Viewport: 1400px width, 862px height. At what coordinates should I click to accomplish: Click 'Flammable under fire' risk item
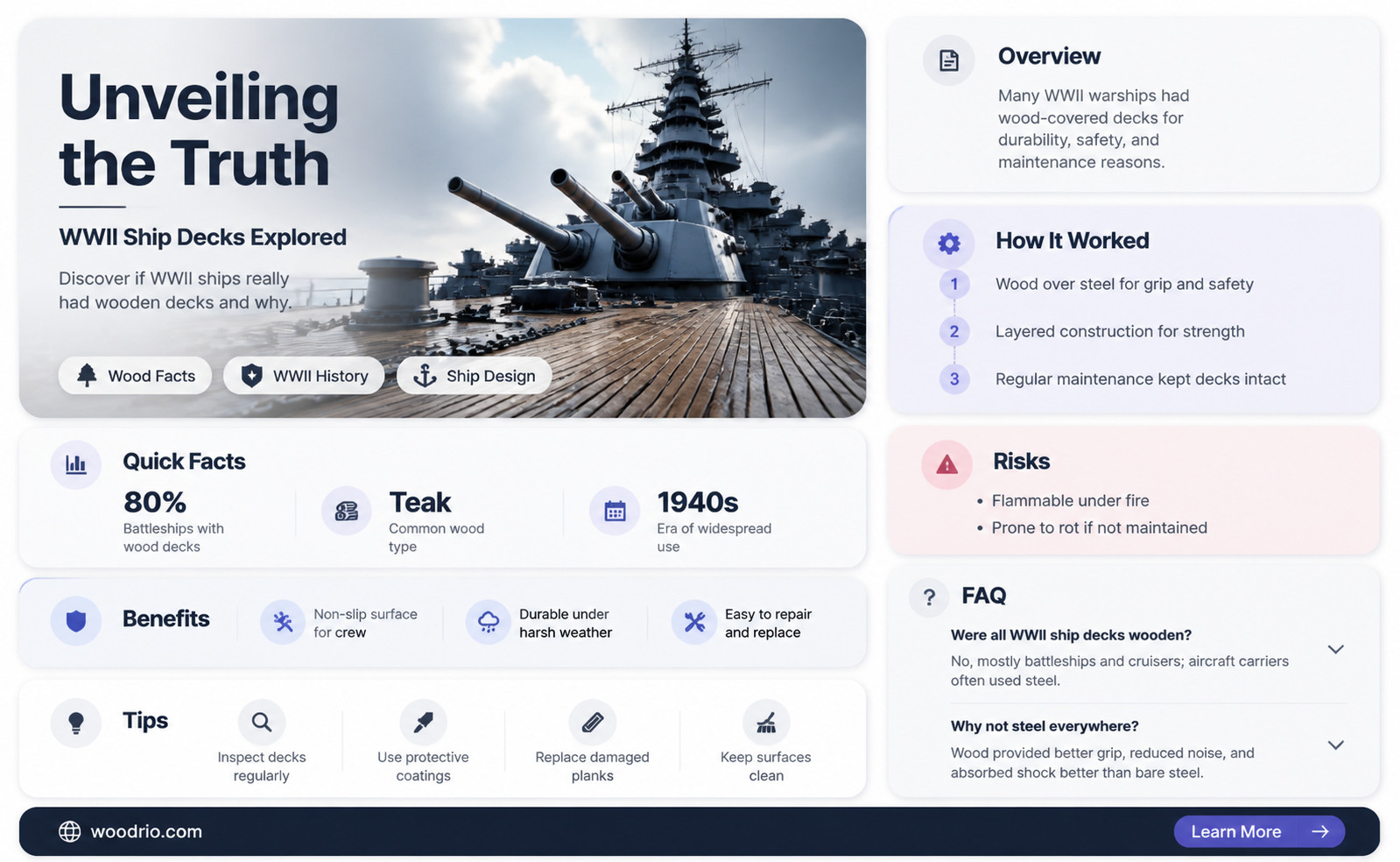pyautogui.click(x=1070, y=500)
